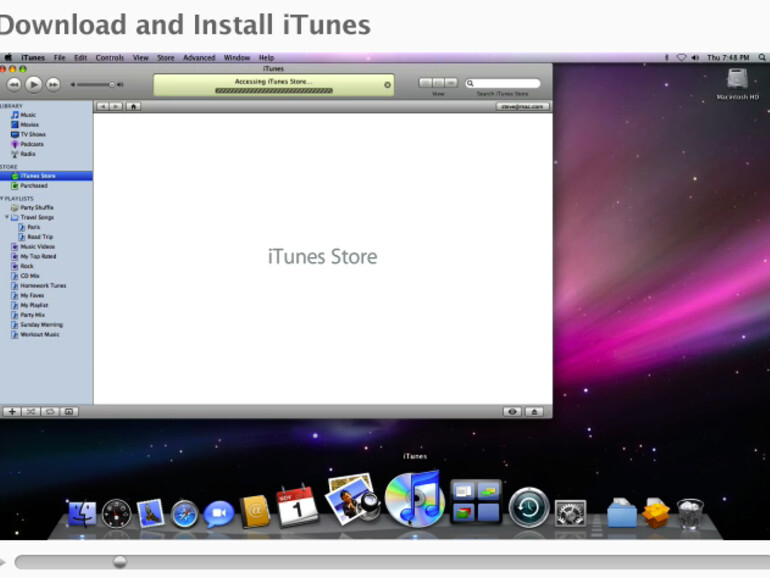Open Time Machine from the Dock
The height and width of the screenshot is (578, 770).
click(529, 507)
